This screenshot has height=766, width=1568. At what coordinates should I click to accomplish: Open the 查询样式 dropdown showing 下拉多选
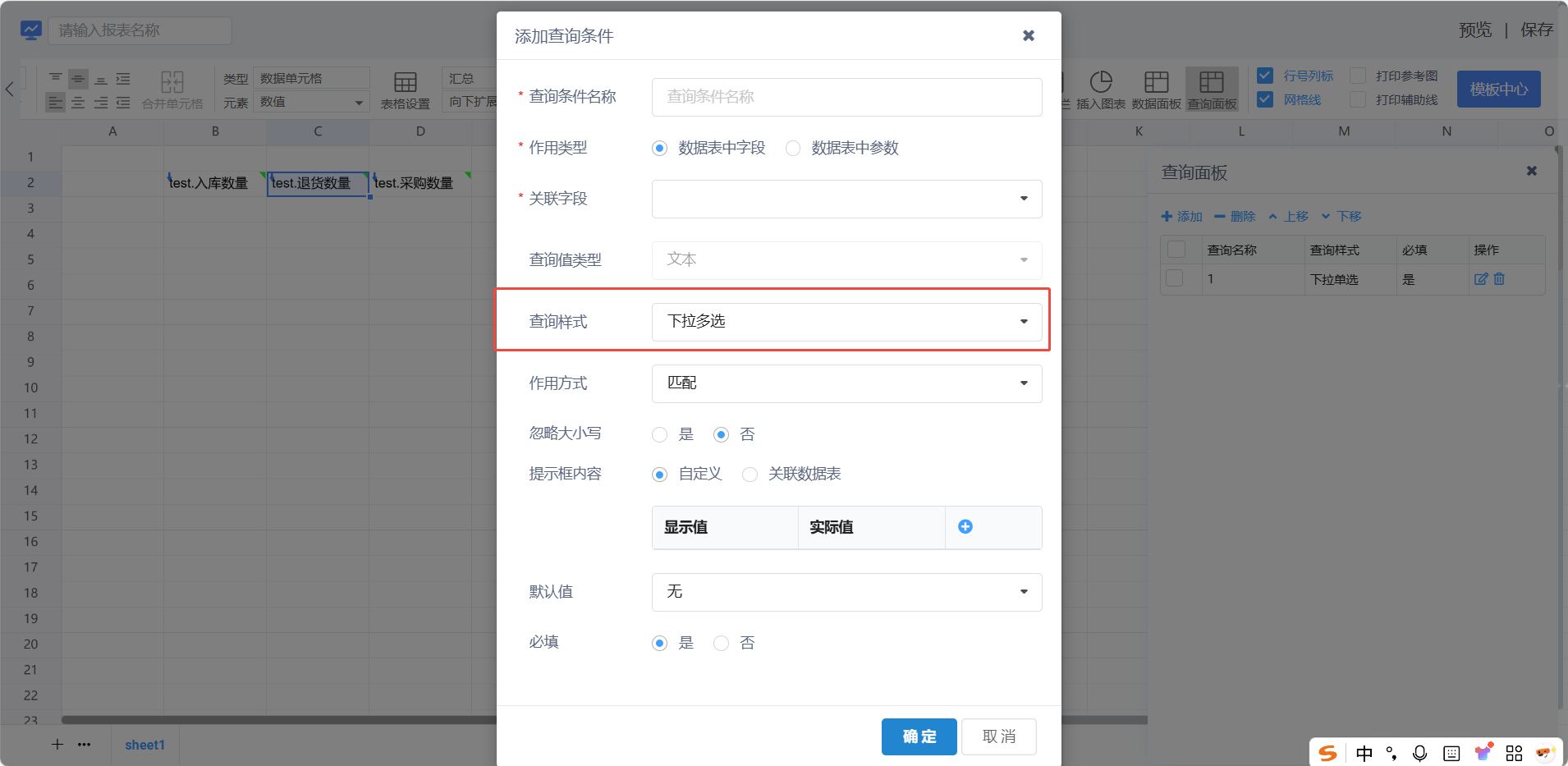point(846,322)
